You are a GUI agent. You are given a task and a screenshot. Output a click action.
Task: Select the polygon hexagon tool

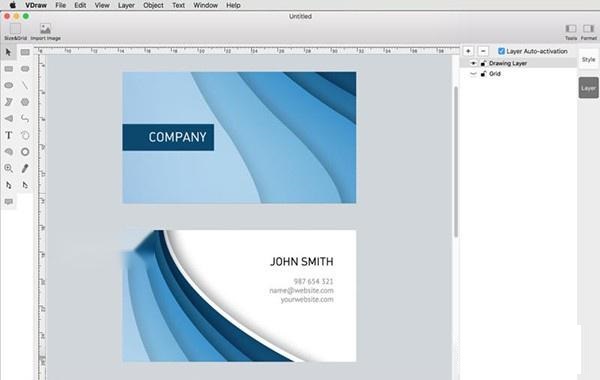click(25, 102)
